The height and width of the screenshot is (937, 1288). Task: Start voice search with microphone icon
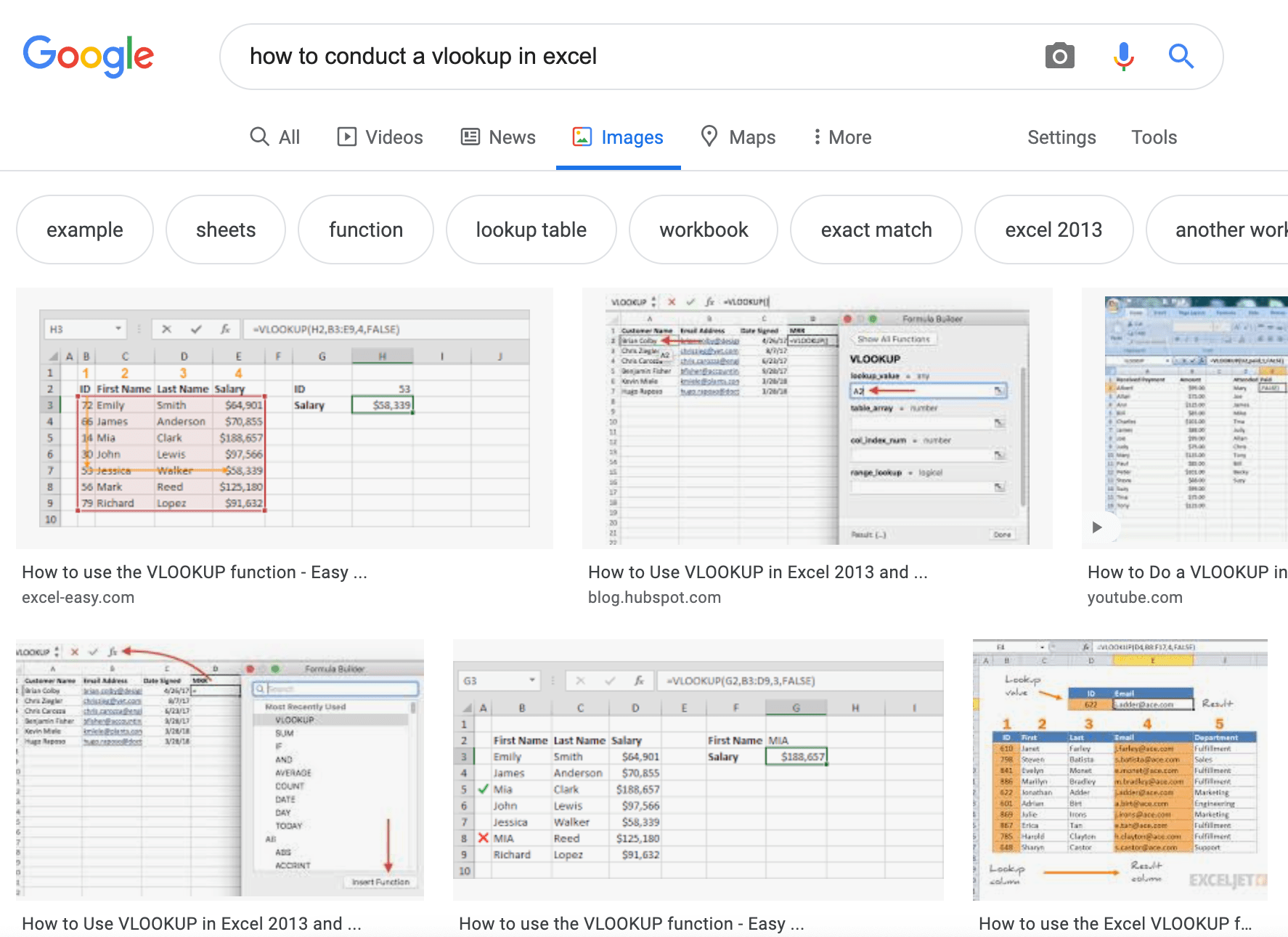1123,56
